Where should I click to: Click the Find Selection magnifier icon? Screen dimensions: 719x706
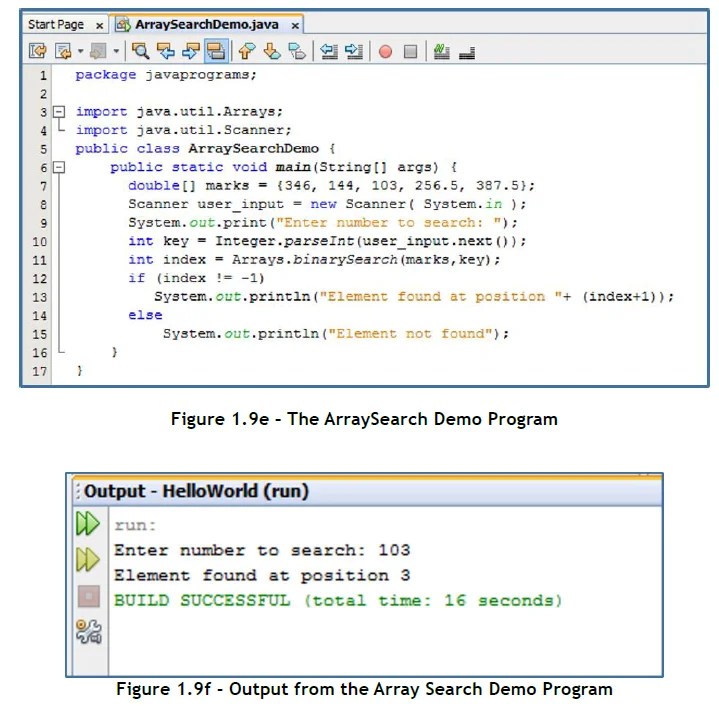(140, 51)
